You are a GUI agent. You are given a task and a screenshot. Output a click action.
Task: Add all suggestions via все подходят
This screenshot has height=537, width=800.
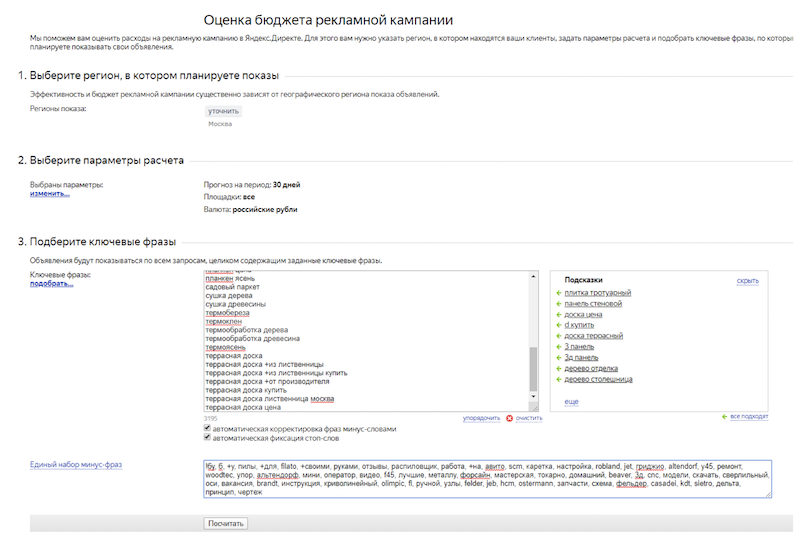[749, 417]
